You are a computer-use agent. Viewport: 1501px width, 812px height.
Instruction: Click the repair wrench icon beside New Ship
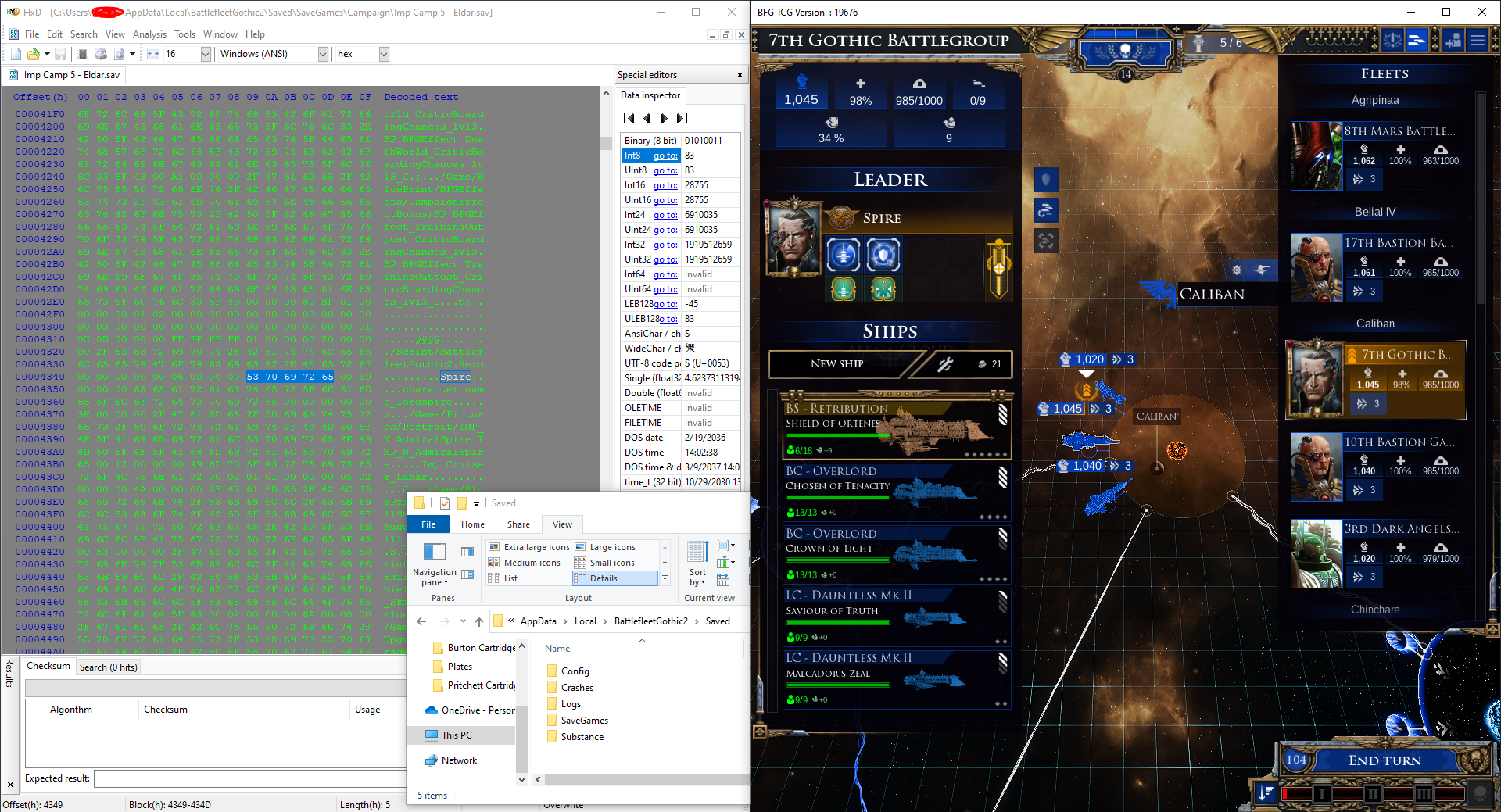[944, 364]
